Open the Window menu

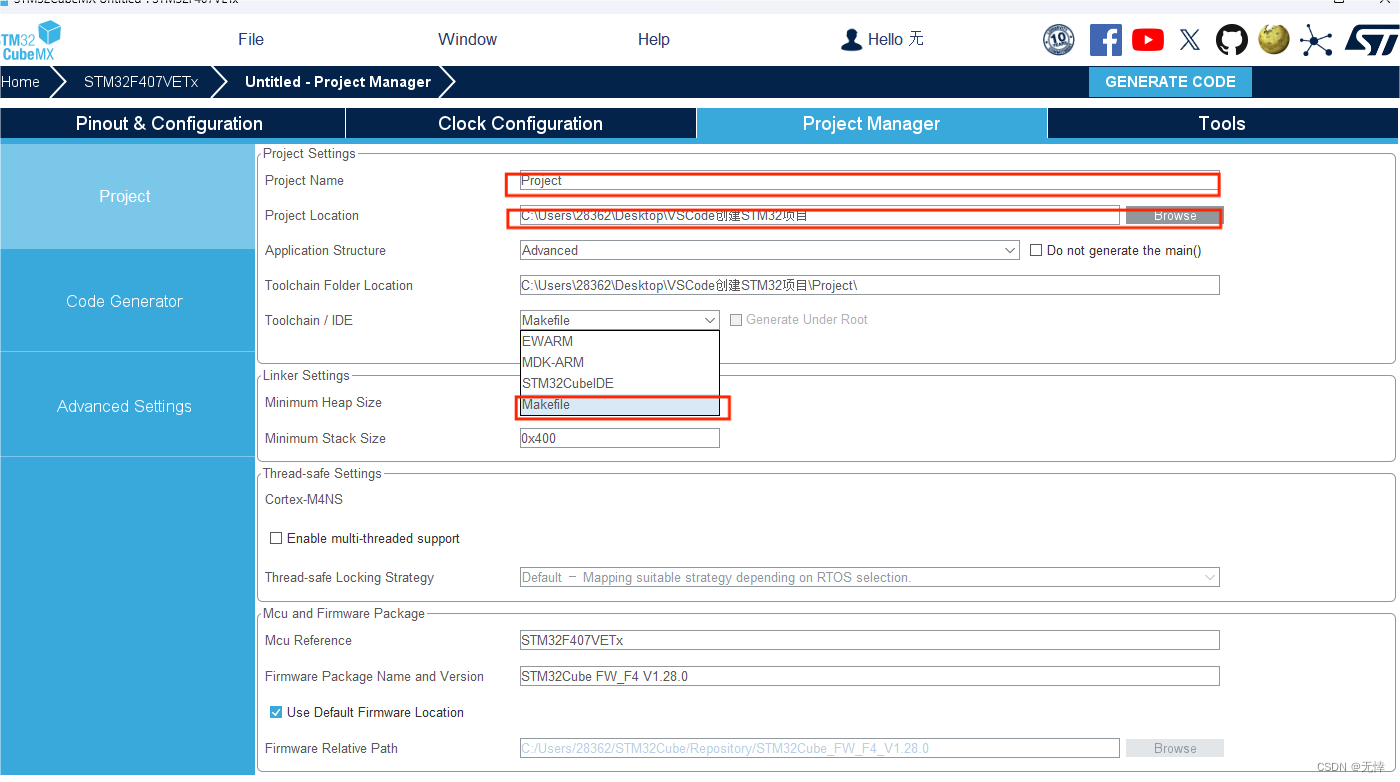tap(467, 40)
